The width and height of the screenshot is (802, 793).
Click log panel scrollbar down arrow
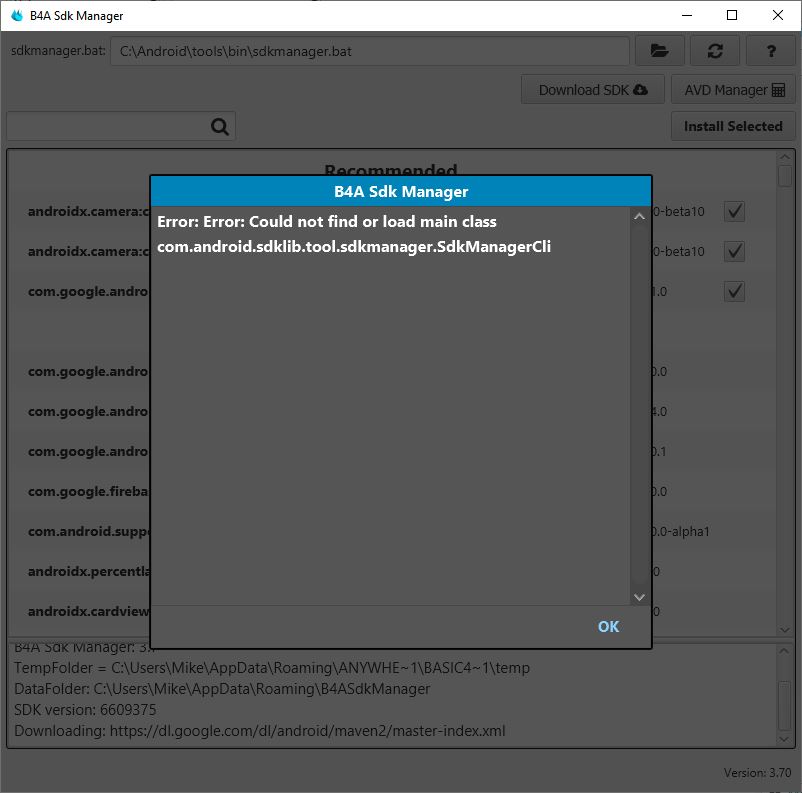(784, 739)
